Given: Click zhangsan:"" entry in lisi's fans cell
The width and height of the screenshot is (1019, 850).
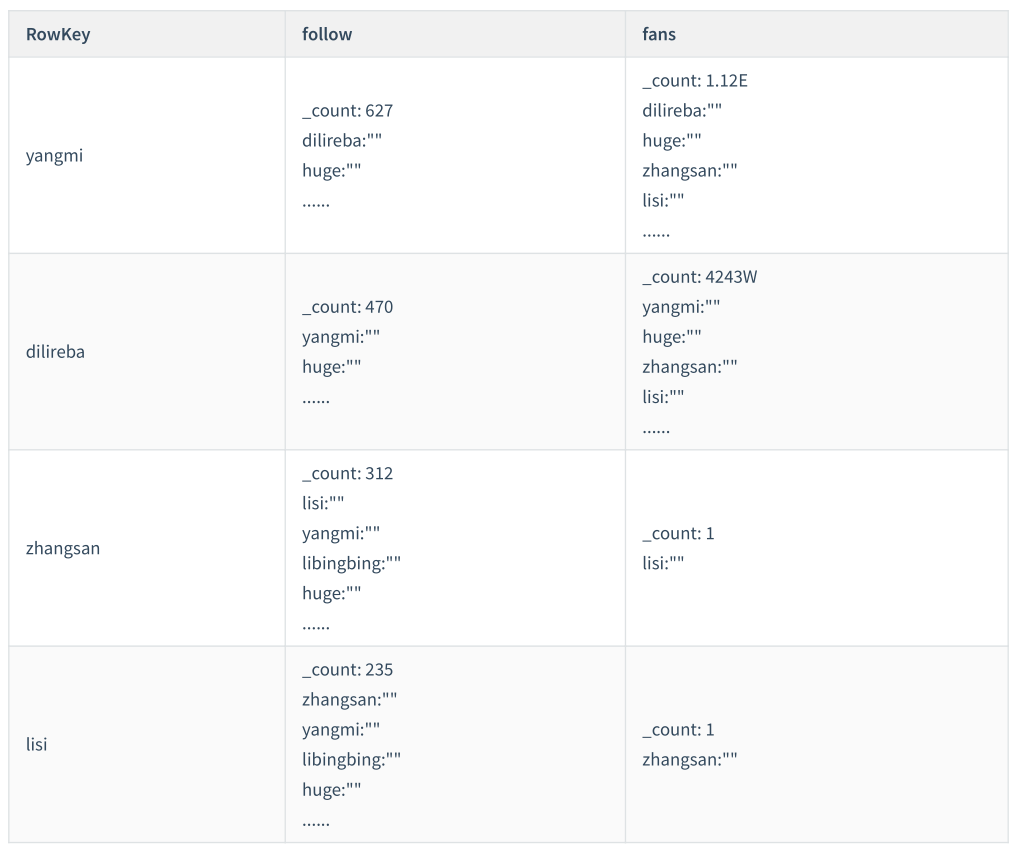Looking at the screenshot, I should (x=689, y=760).
